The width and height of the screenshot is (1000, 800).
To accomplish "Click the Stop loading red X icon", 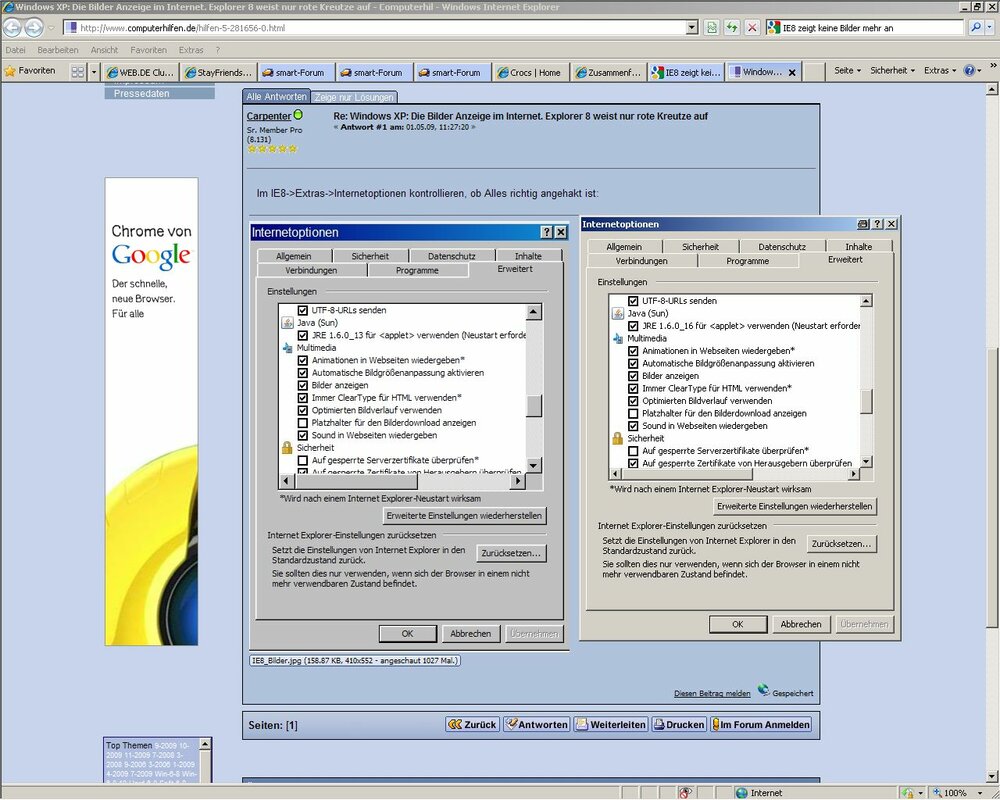I will click(752, 28).
